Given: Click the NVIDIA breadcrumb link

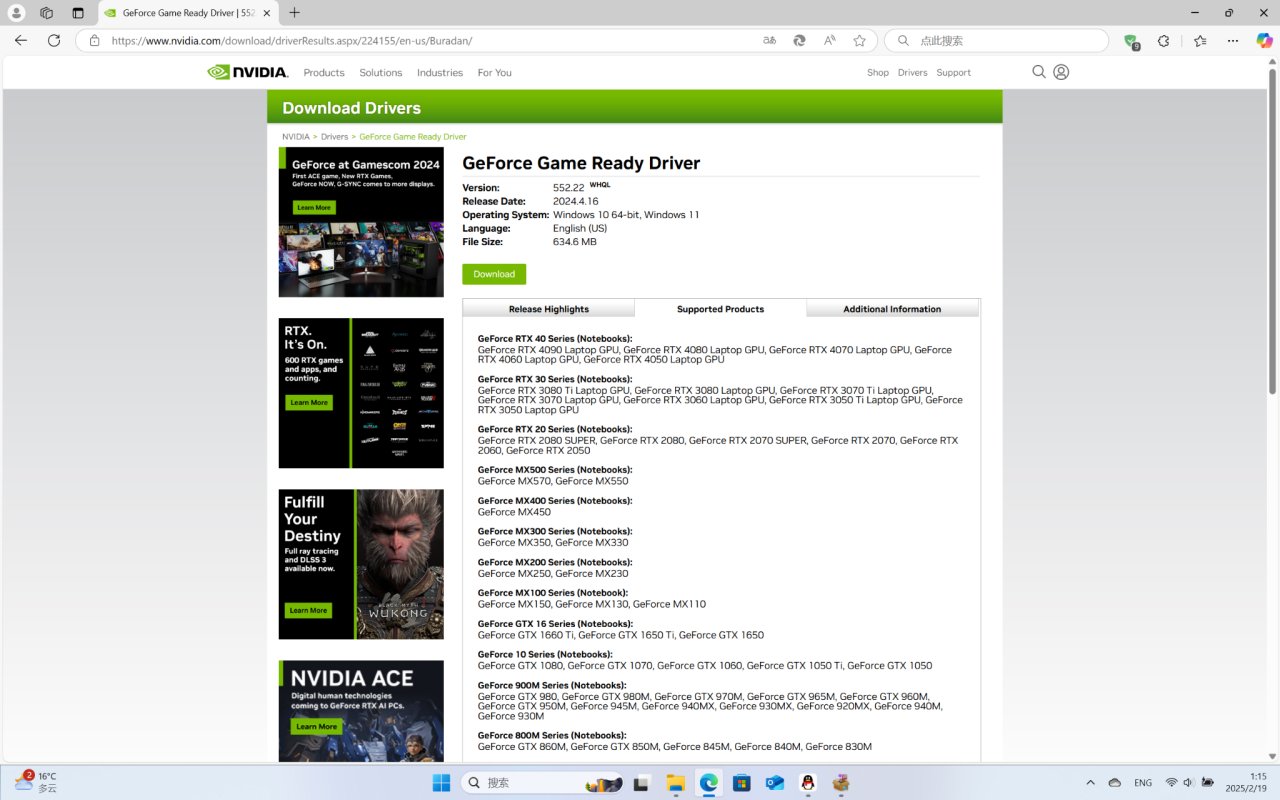Looking at the screenshot, I should [296, 136].
